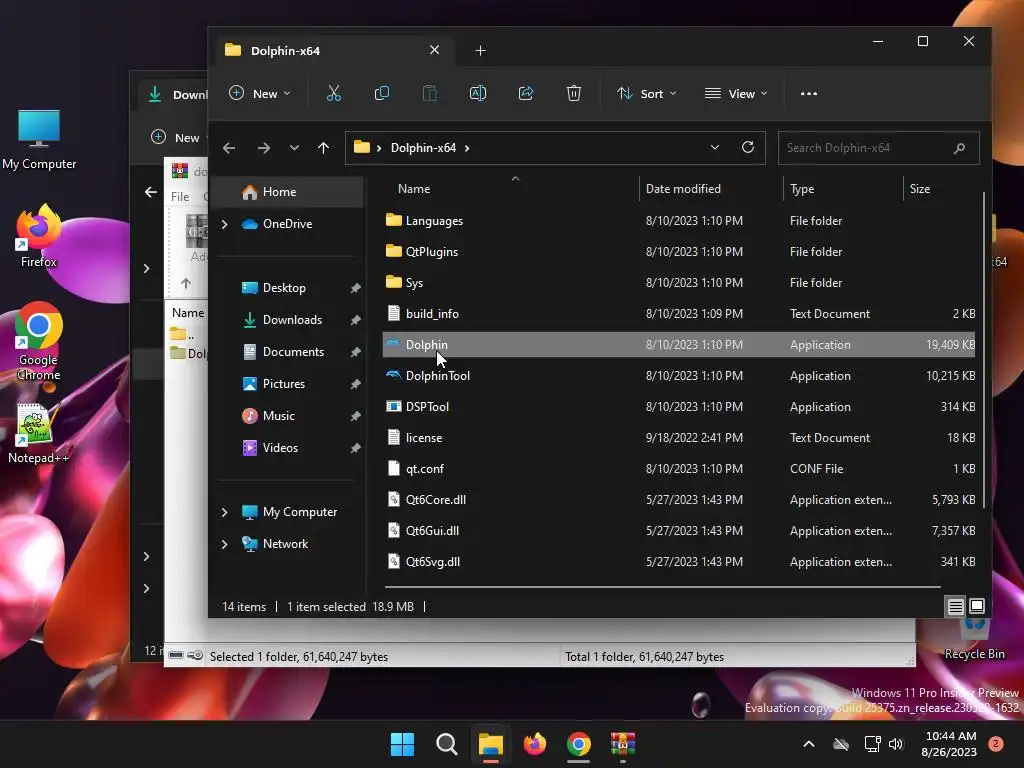The height and width of the screenshot is (768, 1024).
Task: Click the vertical scrollbar of file list
Action: [x=984, y=350]
